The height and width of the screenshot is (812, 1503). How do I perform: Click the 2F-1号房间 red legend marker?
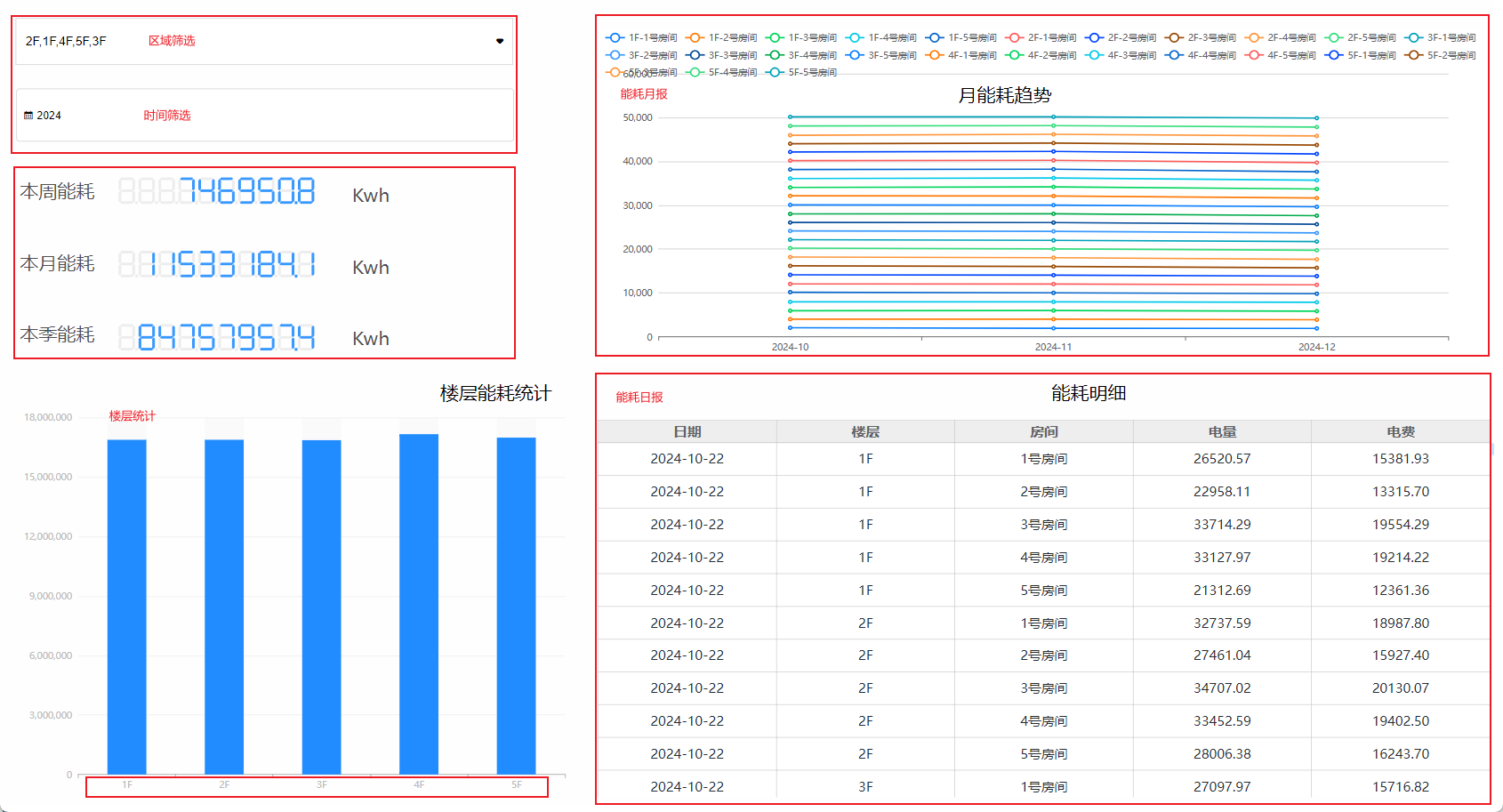(x=1014, y=37)
